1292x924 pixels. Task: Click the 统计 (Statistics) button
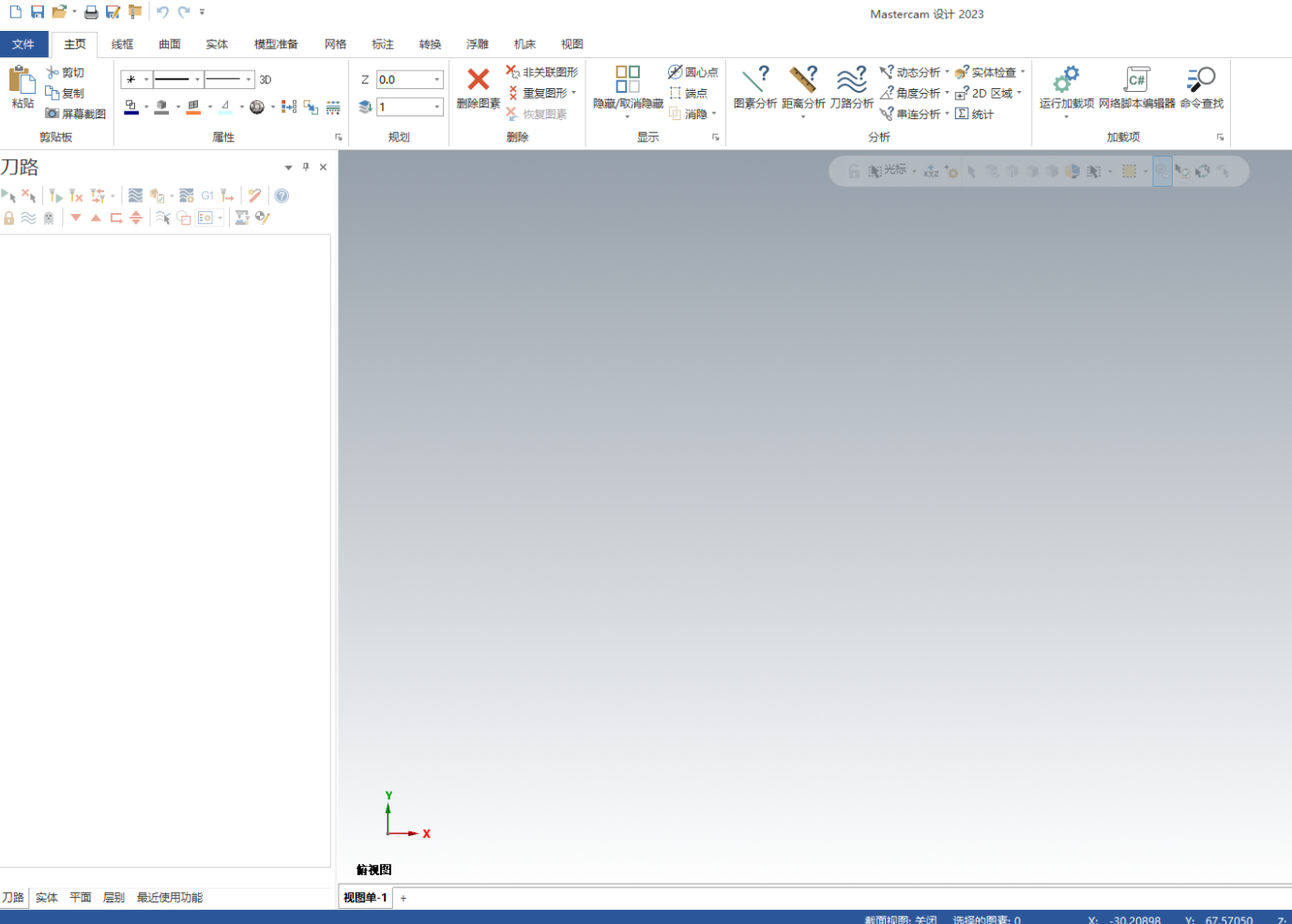point(975,114)
